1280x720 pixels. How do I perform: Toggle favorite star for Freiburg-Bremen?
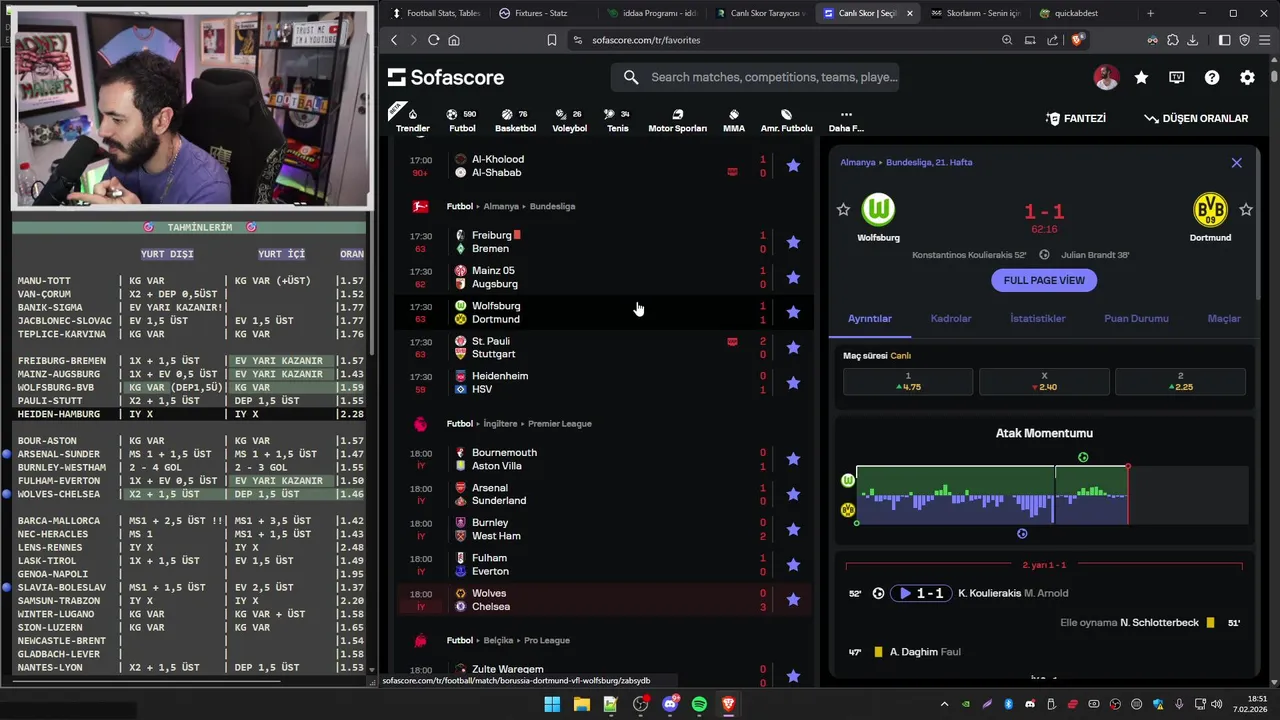click(793, 242)
